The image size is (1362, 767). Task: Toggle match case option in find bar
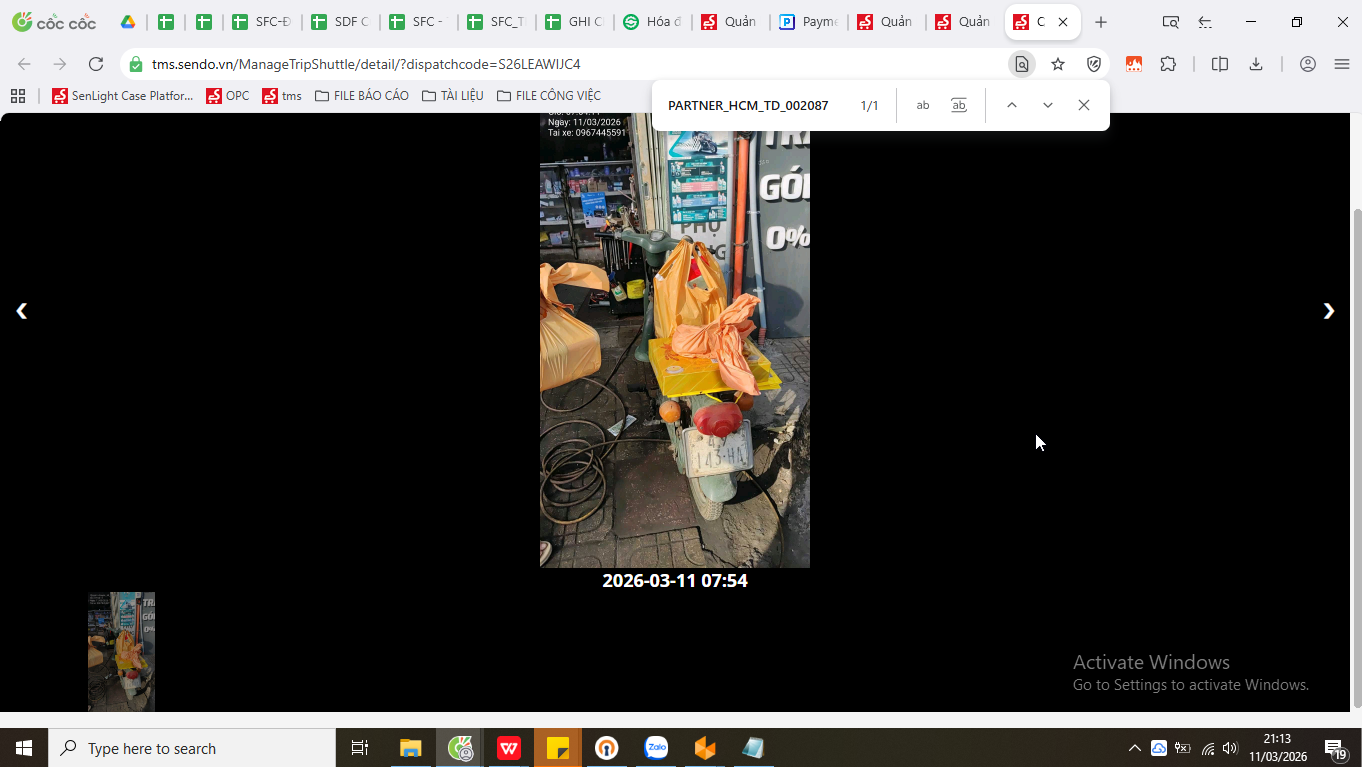tap(923, 105)
